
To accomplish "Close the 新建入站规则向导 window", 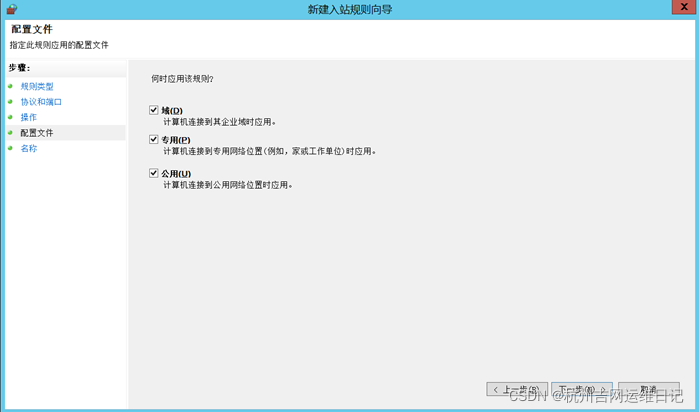I will 684,7.
